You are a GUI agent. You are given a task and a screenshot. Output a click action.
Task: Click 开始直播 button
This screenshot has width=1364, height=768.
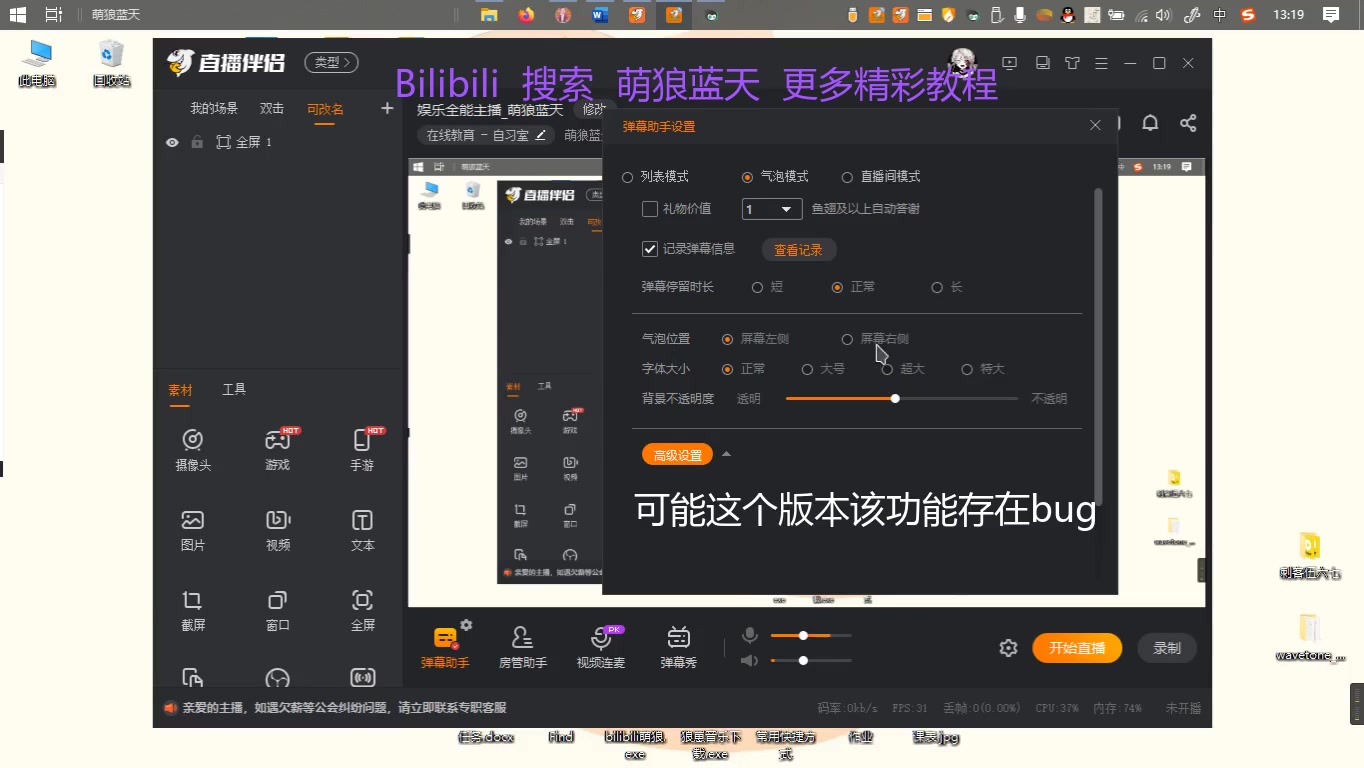pyautogui.click(x=1077, y=648)
